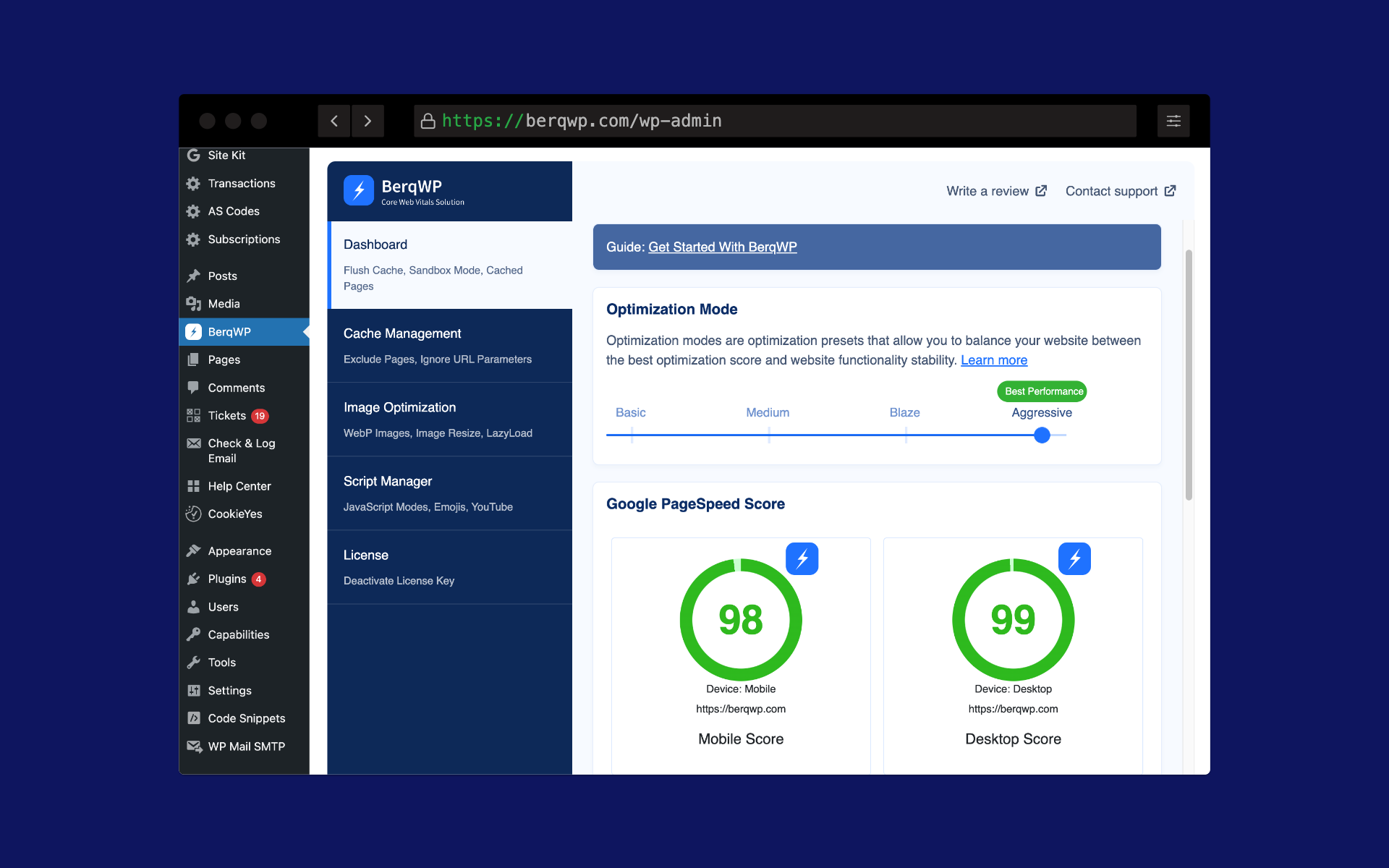Click the License section icon
The width and height of the screenshot is (1389, 868).
pos(365,554)
